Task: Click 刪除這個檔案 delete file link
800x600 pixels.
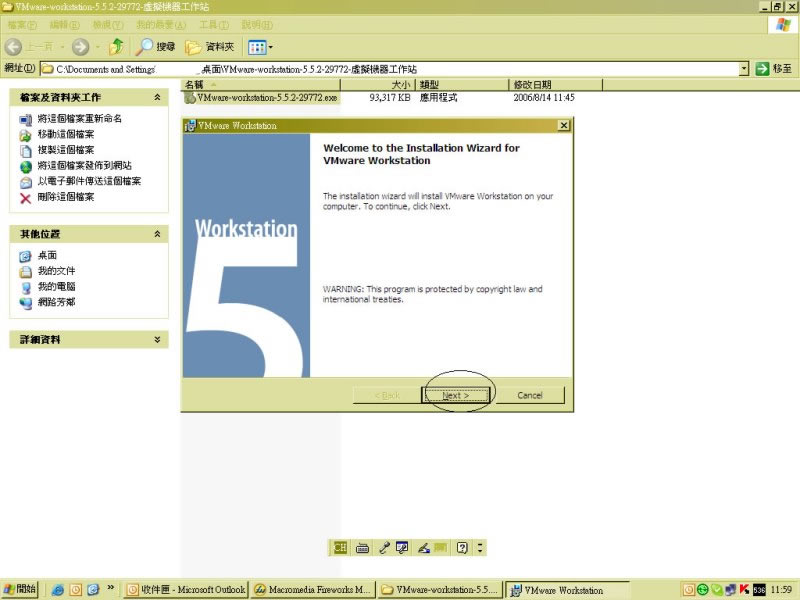Action: 65,197
